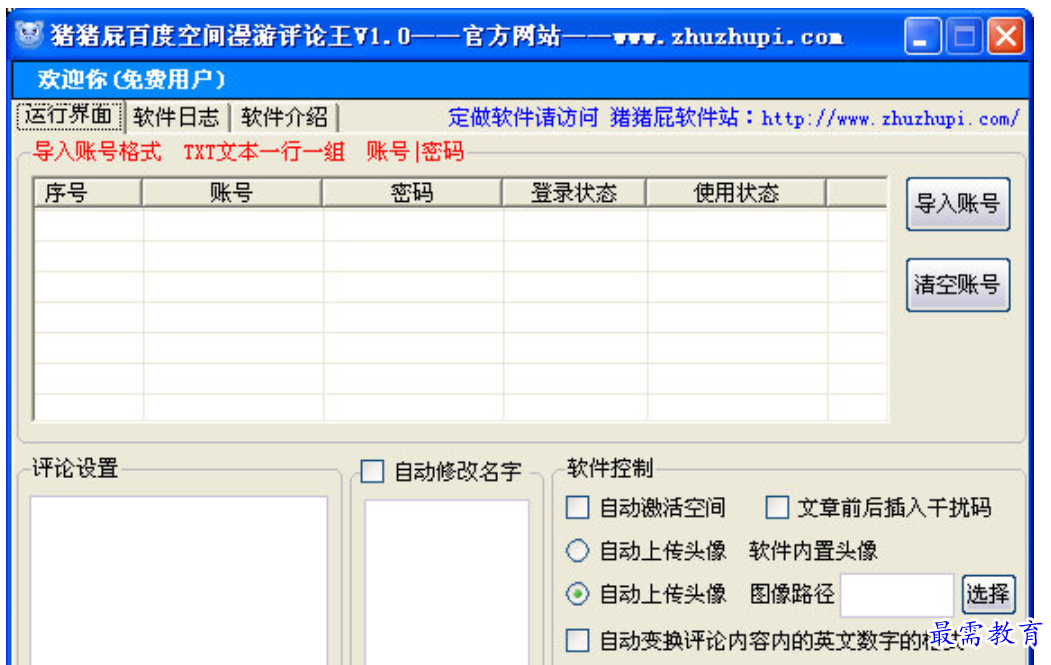
Task: Click the 密码 column header
Action: [x=412, y=193]
